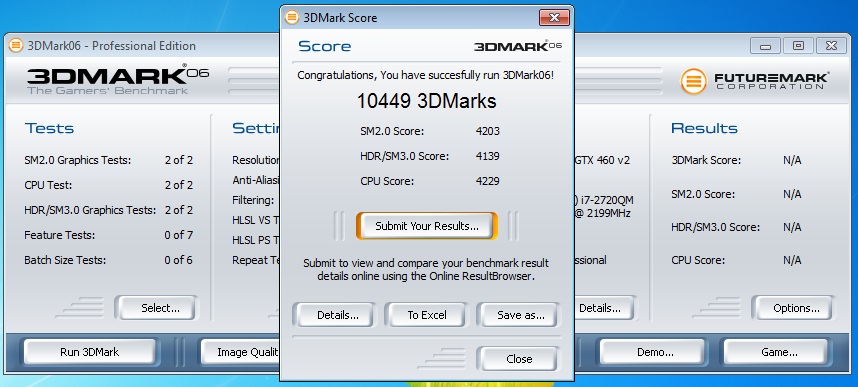The height and width of the screenshot is (387, 858).
Task: Export the score To Excel
Action: 427,315
